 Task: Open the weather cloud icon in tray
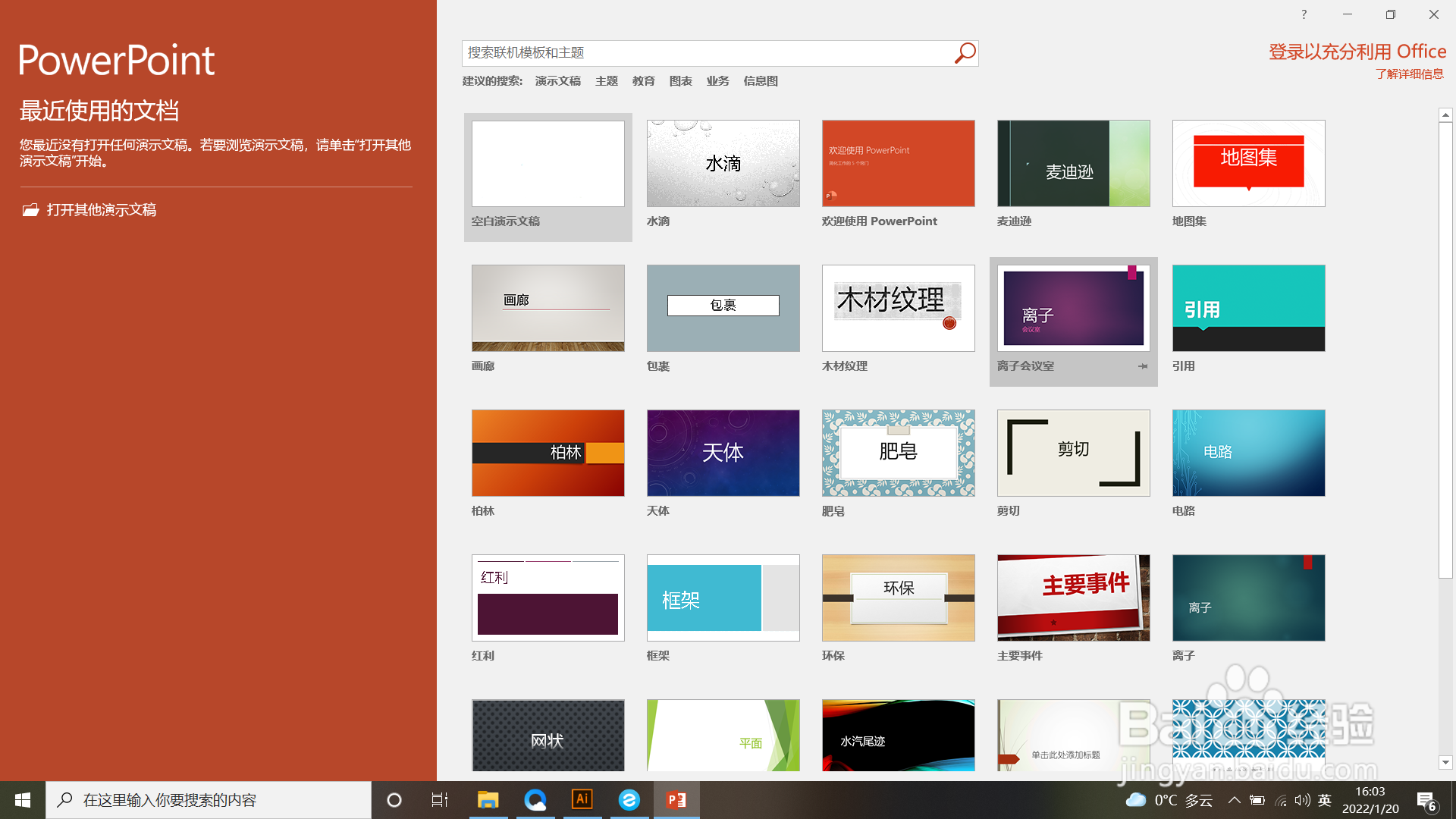1135,800
